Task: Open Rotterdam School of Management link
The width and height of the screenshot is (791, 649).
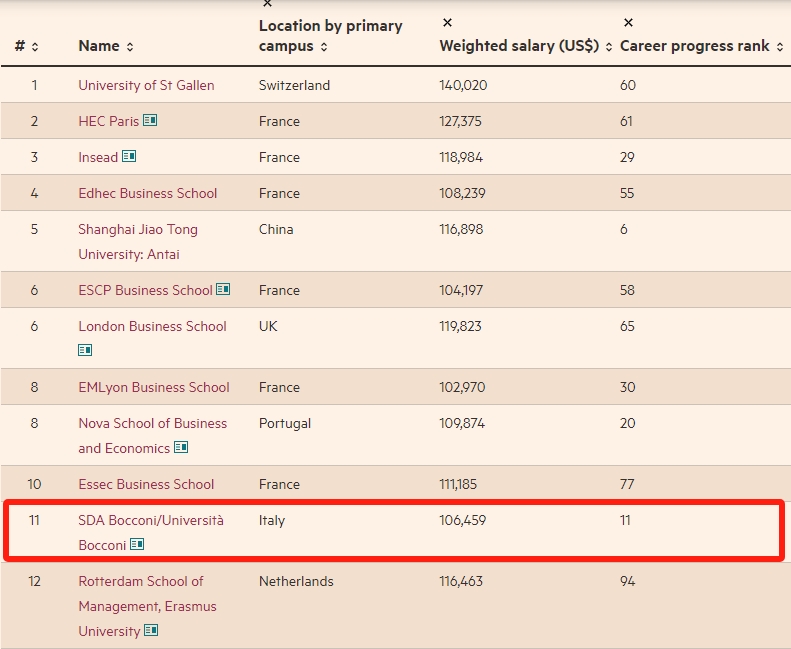Action: click(147, 606)
